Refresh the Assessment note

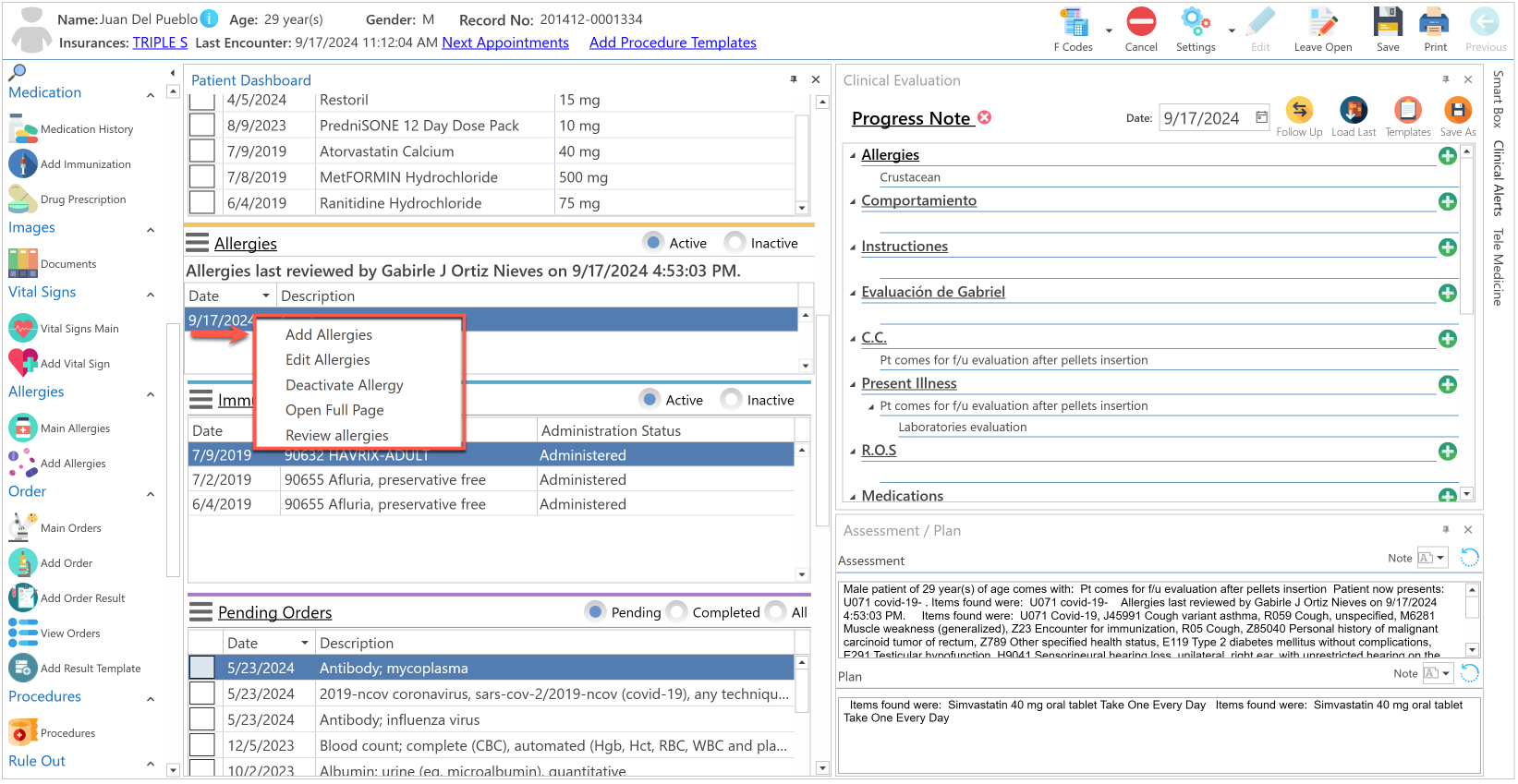click(1470, 557)
